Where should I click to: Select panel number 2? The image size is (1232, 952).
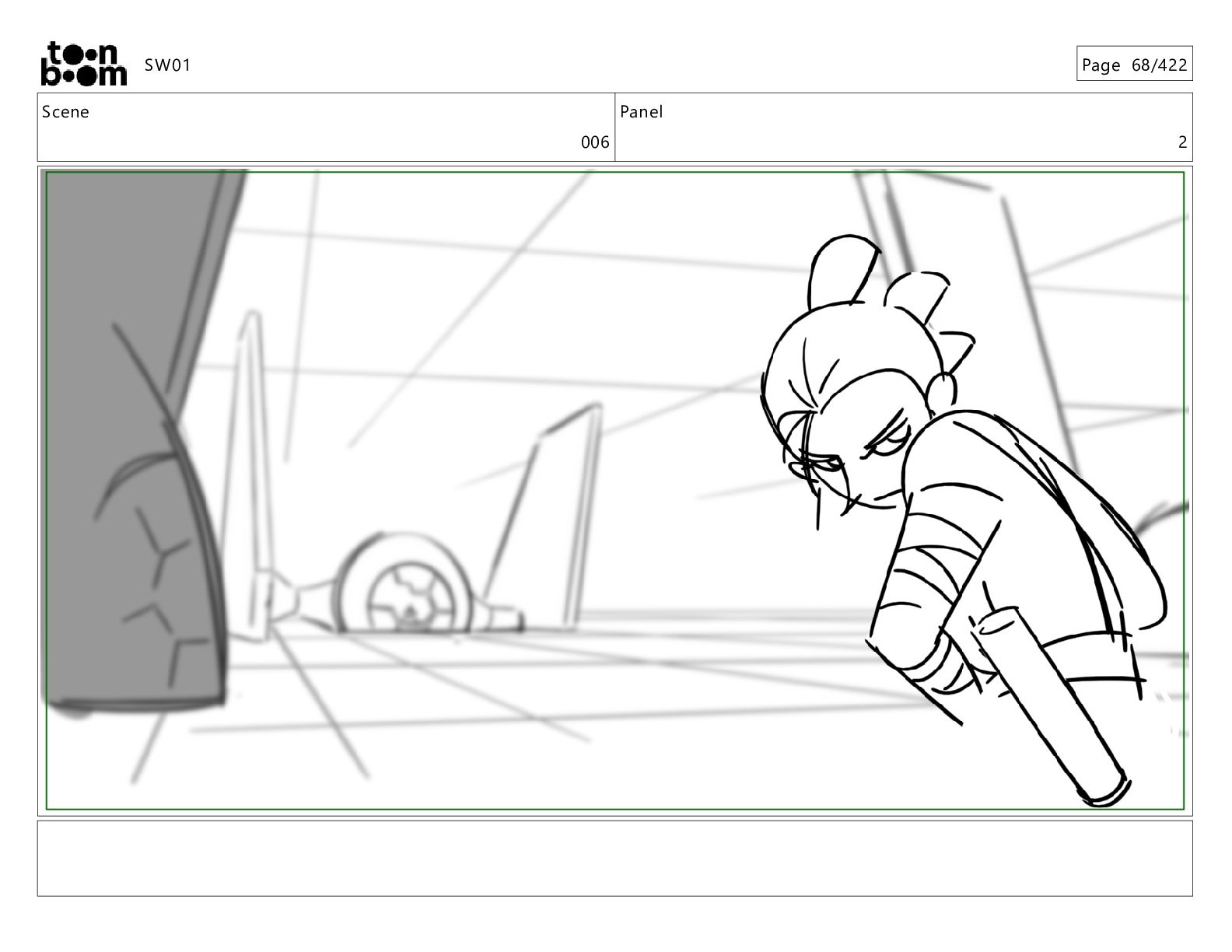1182,142
